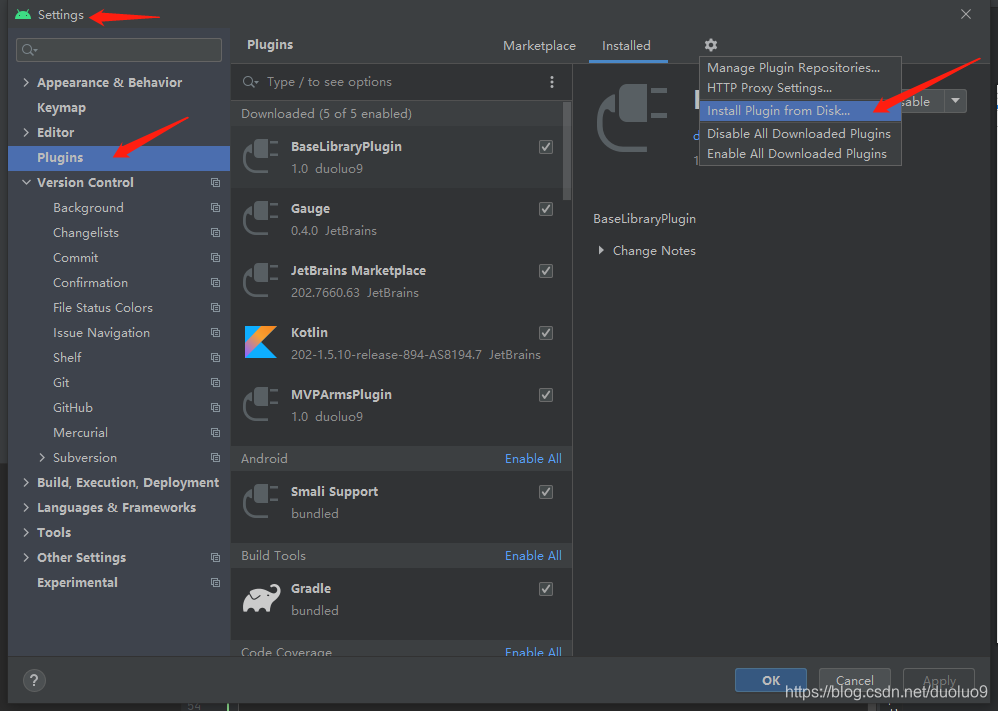Expand the Change Notes disclosure triangle
This screenshot has height=711, width=998.
pos(601,251)
